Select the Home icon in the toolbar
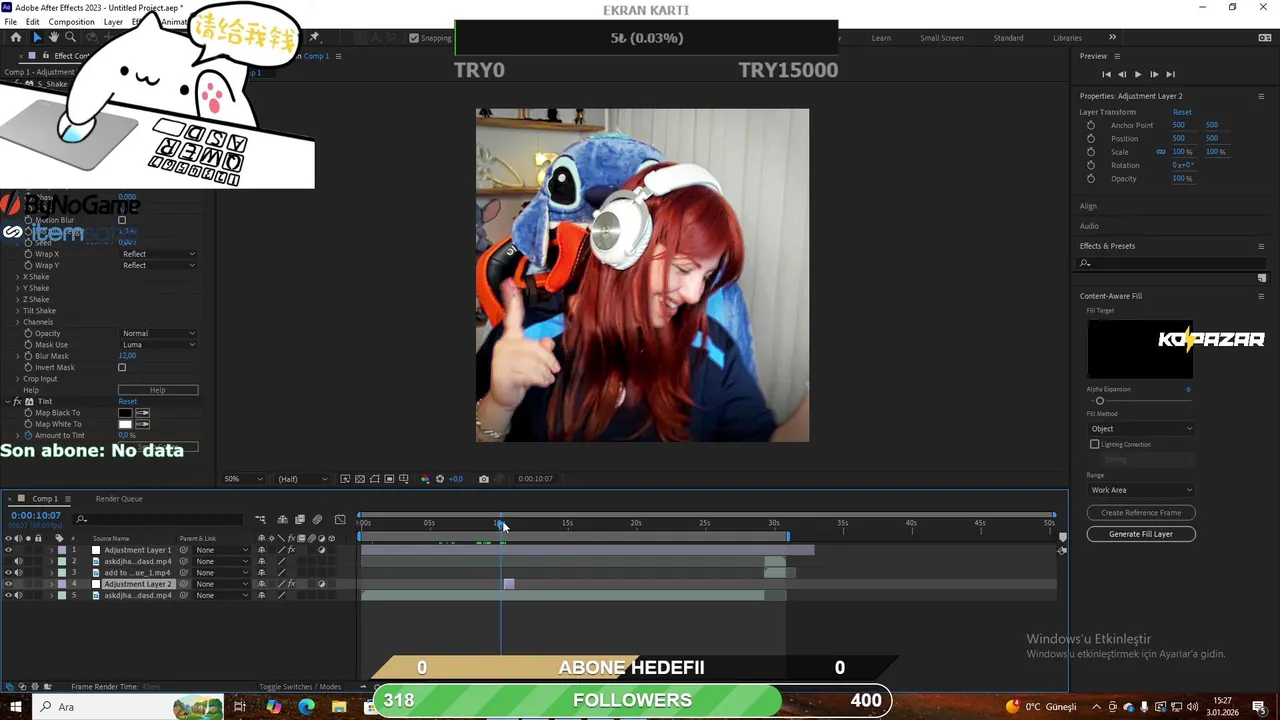The height and width of the screenshot is (720, 1280). (x=15, y=38)
